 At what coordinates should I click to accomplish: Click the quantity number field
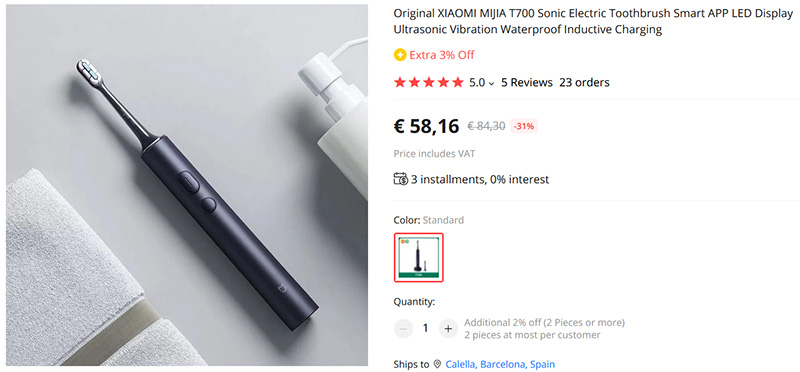click(x=426, y=329)
